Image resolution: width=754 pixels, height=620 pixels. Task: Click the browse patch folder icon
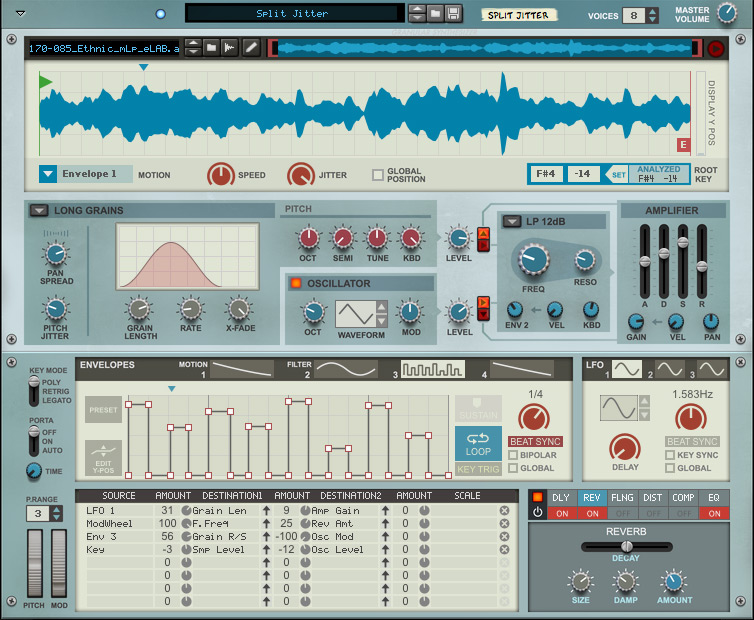tap(435, 14)
